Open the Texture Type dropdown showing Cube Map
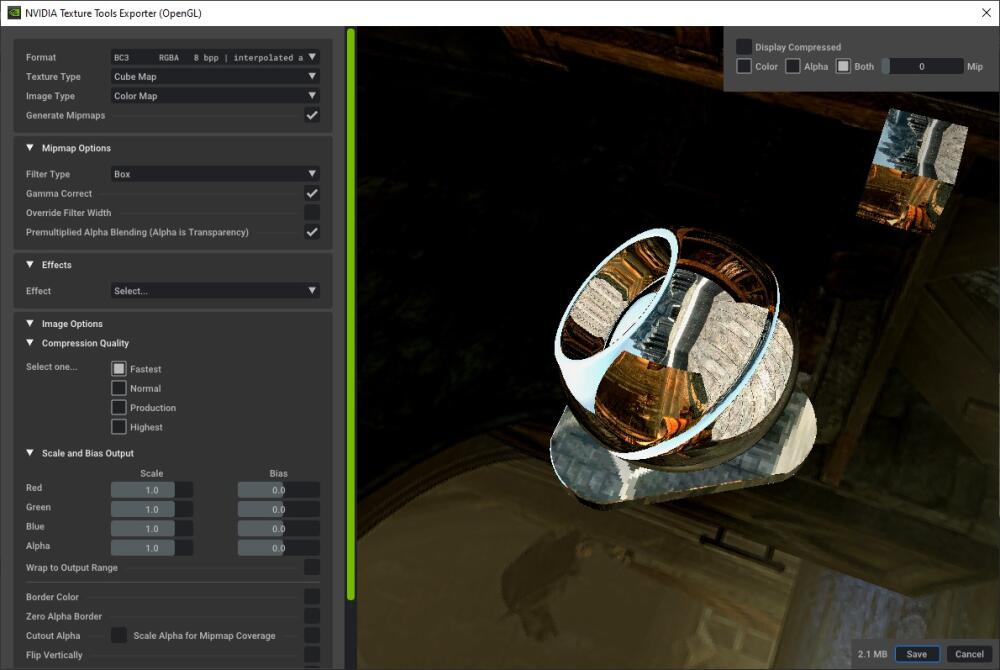This screenshot has height=670, width=1000. (x=215, y=76)
